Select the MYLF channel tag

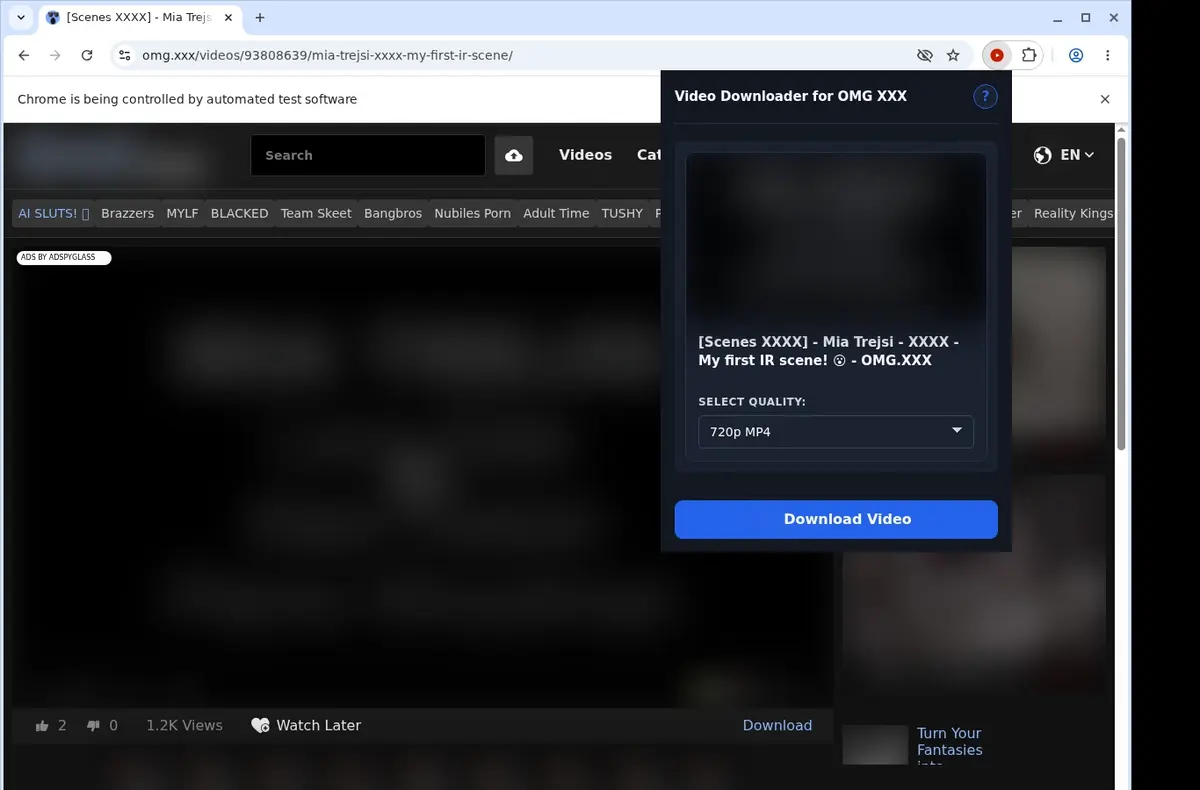182,213
